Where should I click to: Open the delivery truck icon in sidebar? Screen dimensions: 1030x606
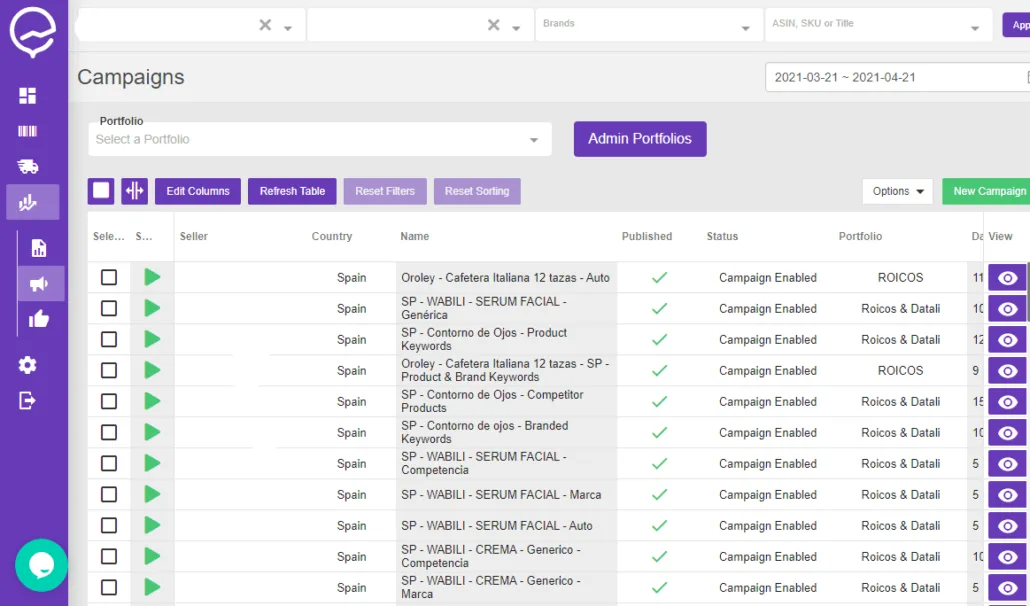tap(28, 167)
